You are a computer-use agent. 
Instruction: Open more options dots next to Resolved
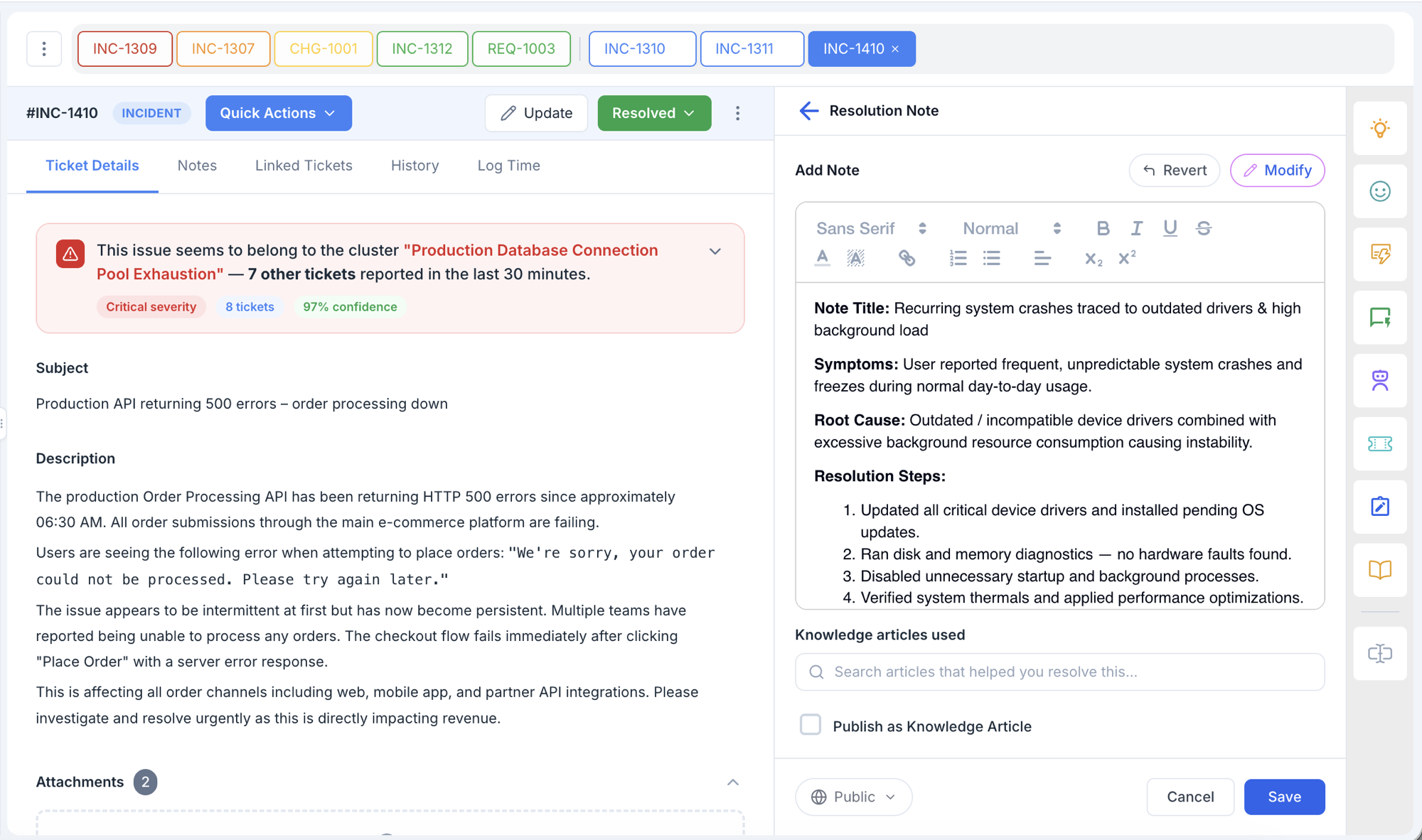coord(737,113)
